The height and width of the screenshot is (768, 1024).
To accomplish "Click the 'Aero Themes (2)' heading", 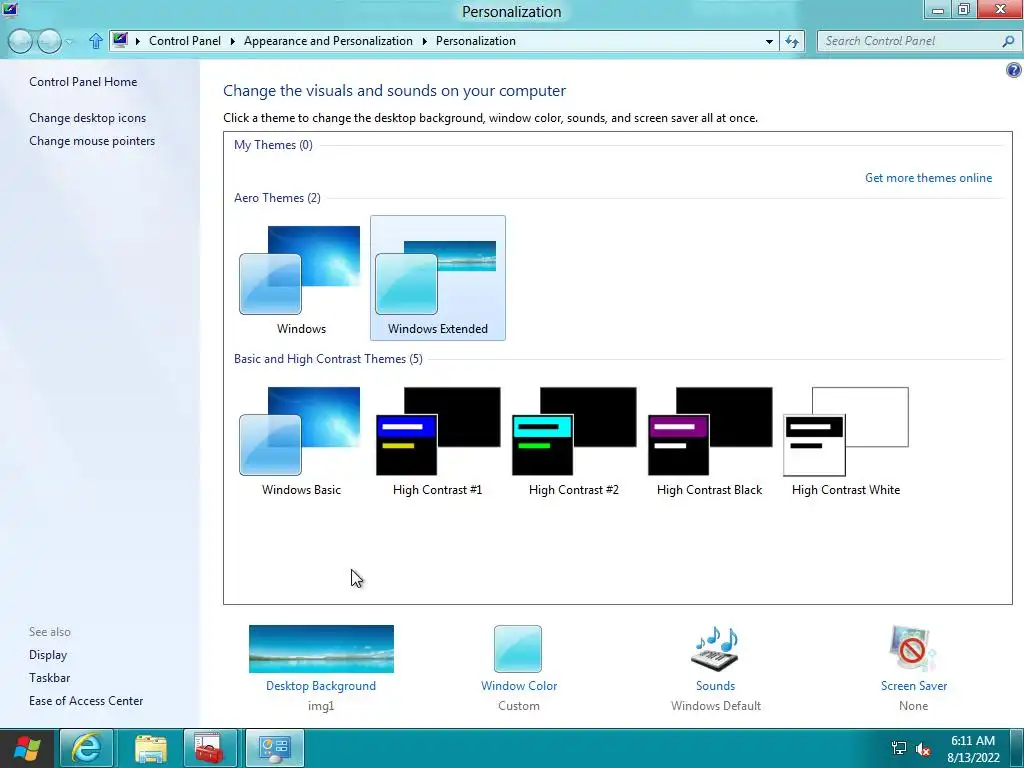I will pos(277,198).
